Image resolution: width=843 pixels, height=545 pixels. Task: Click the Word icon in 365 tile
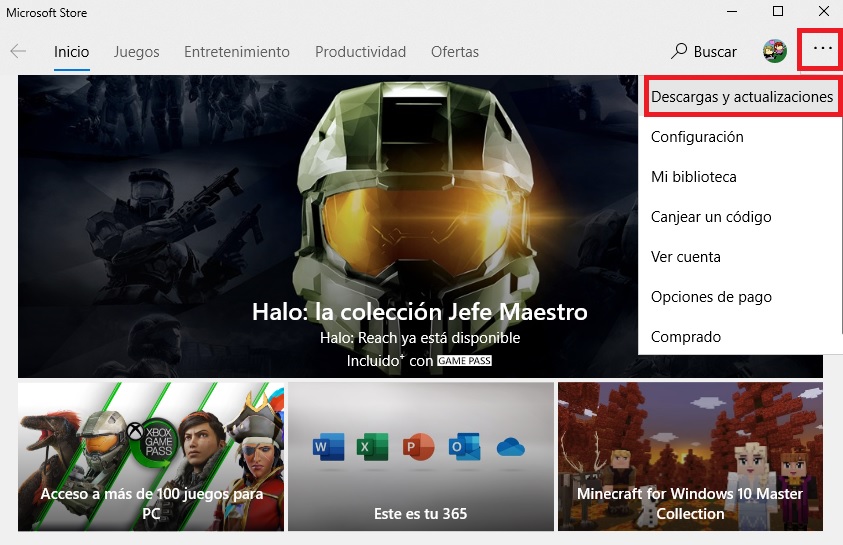click(x=328, y=447)
